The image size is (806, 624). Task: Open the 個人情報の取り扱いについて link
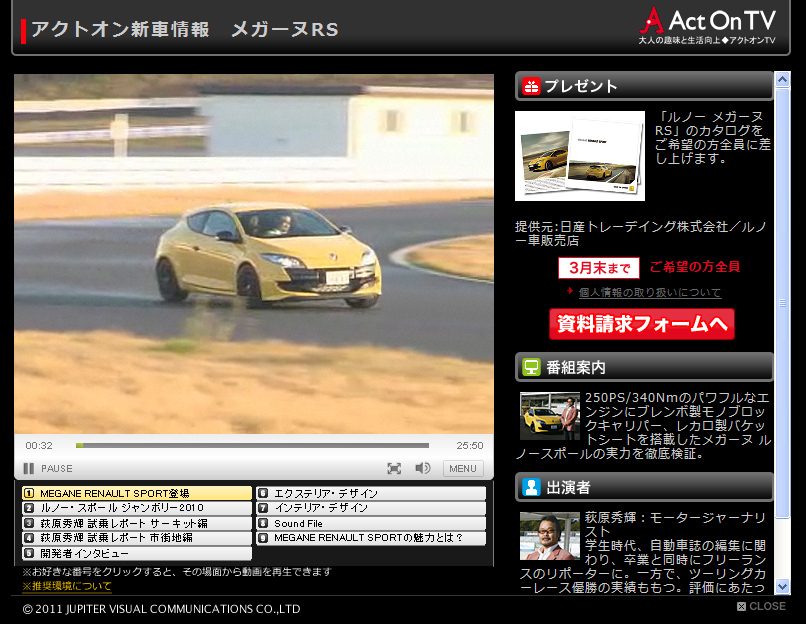pyautogui.click(x=650, y=292)
